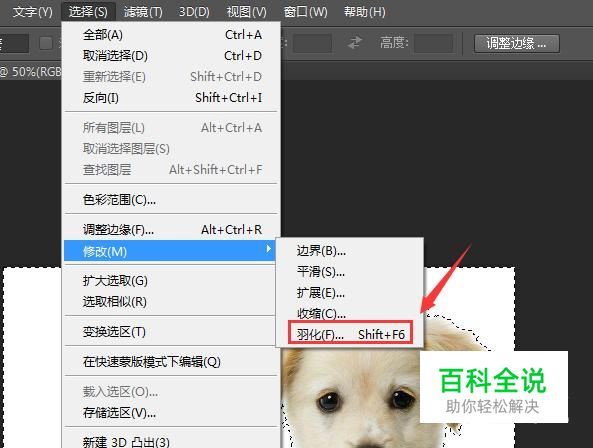Select 调整边缘(F)... menu entry
This screenshot has height=448, width=593.
click(x=172, y=229)
